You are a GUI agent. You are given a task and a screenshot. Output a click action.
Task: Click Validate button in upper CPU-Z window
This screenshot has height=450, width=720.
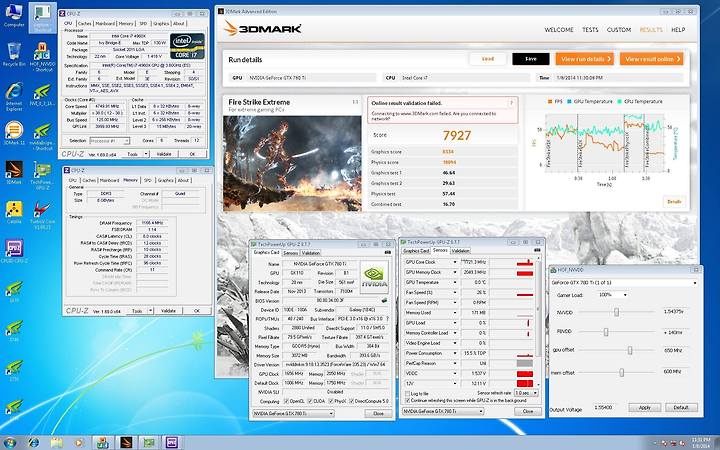[164, 154]
